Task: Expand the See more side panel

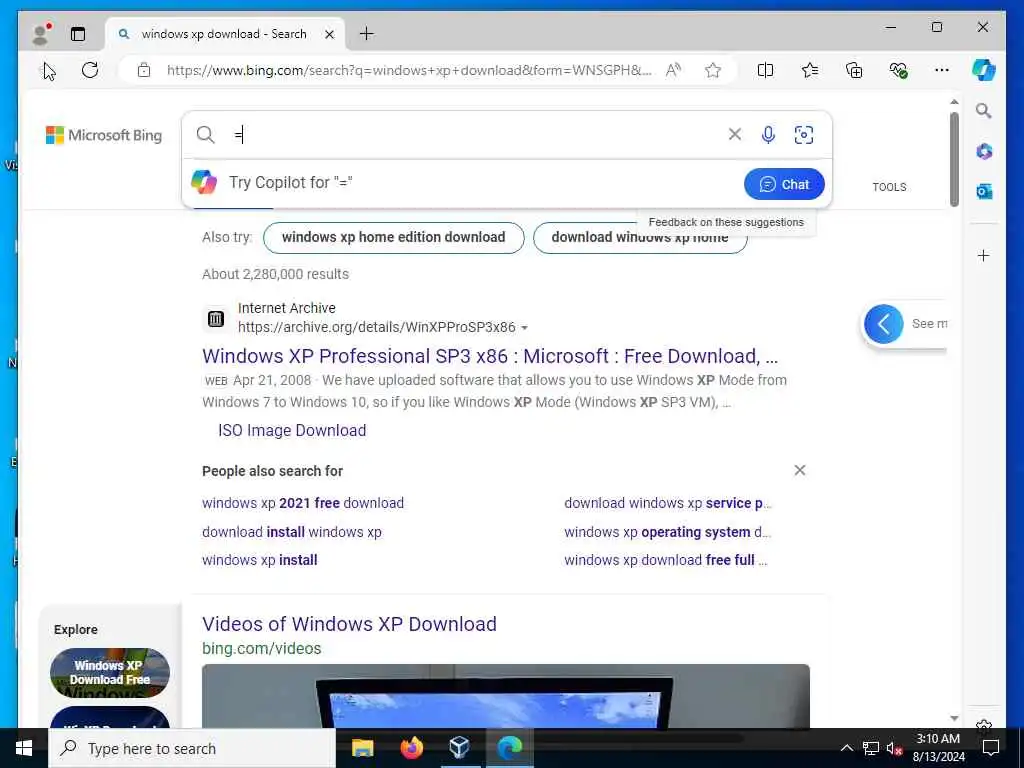Action: 884,324
